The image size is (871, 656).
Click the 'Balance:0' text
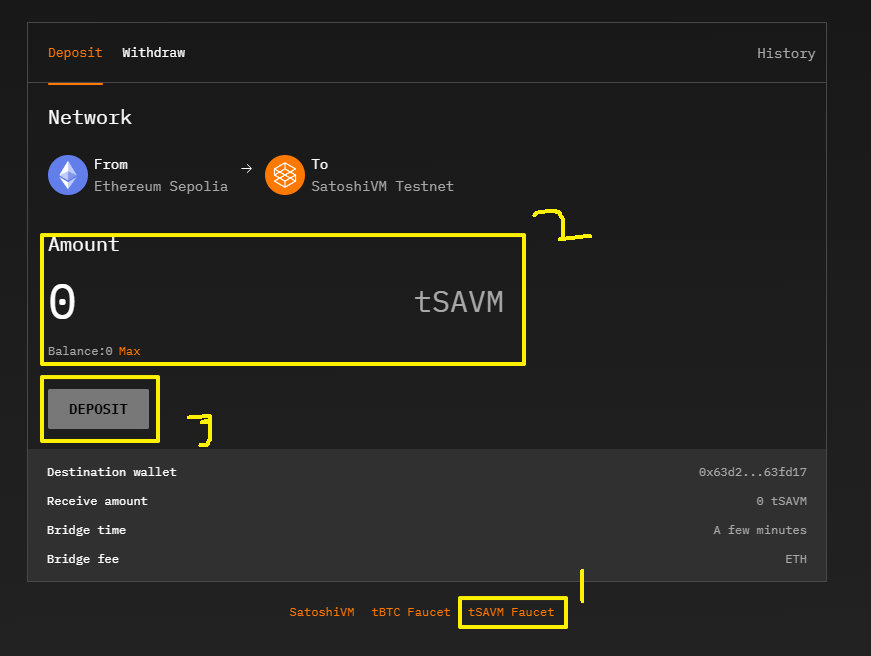pos(80,351)
